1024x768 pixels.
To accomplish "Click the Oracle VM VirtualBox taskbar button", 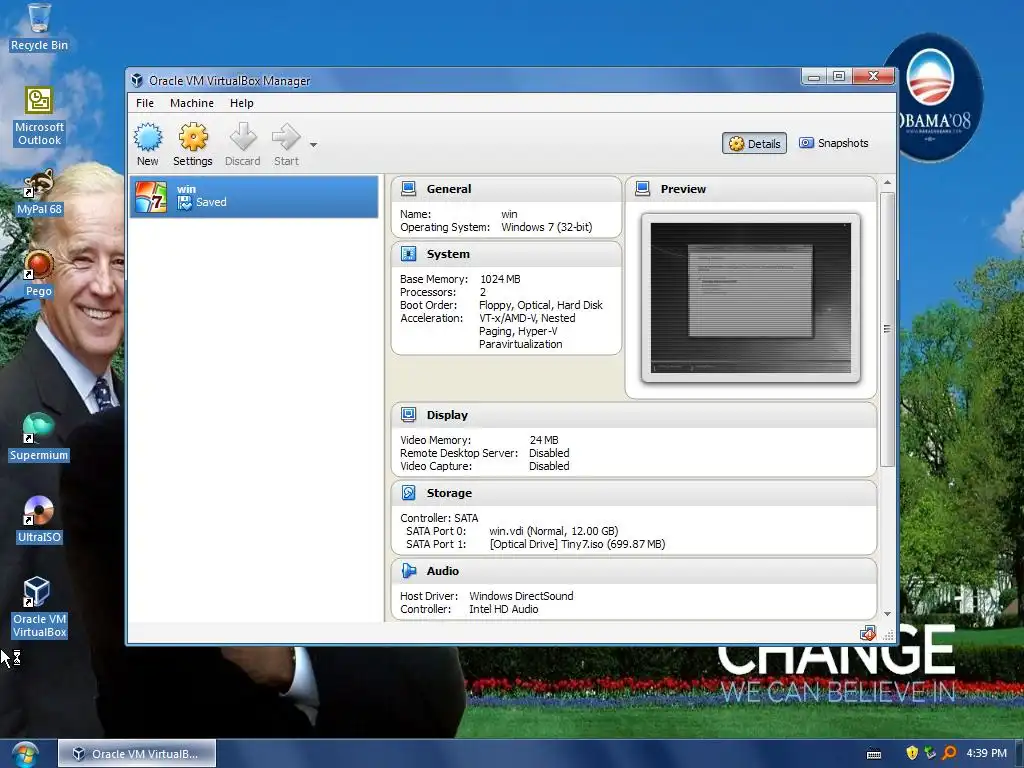I will 136,754.
